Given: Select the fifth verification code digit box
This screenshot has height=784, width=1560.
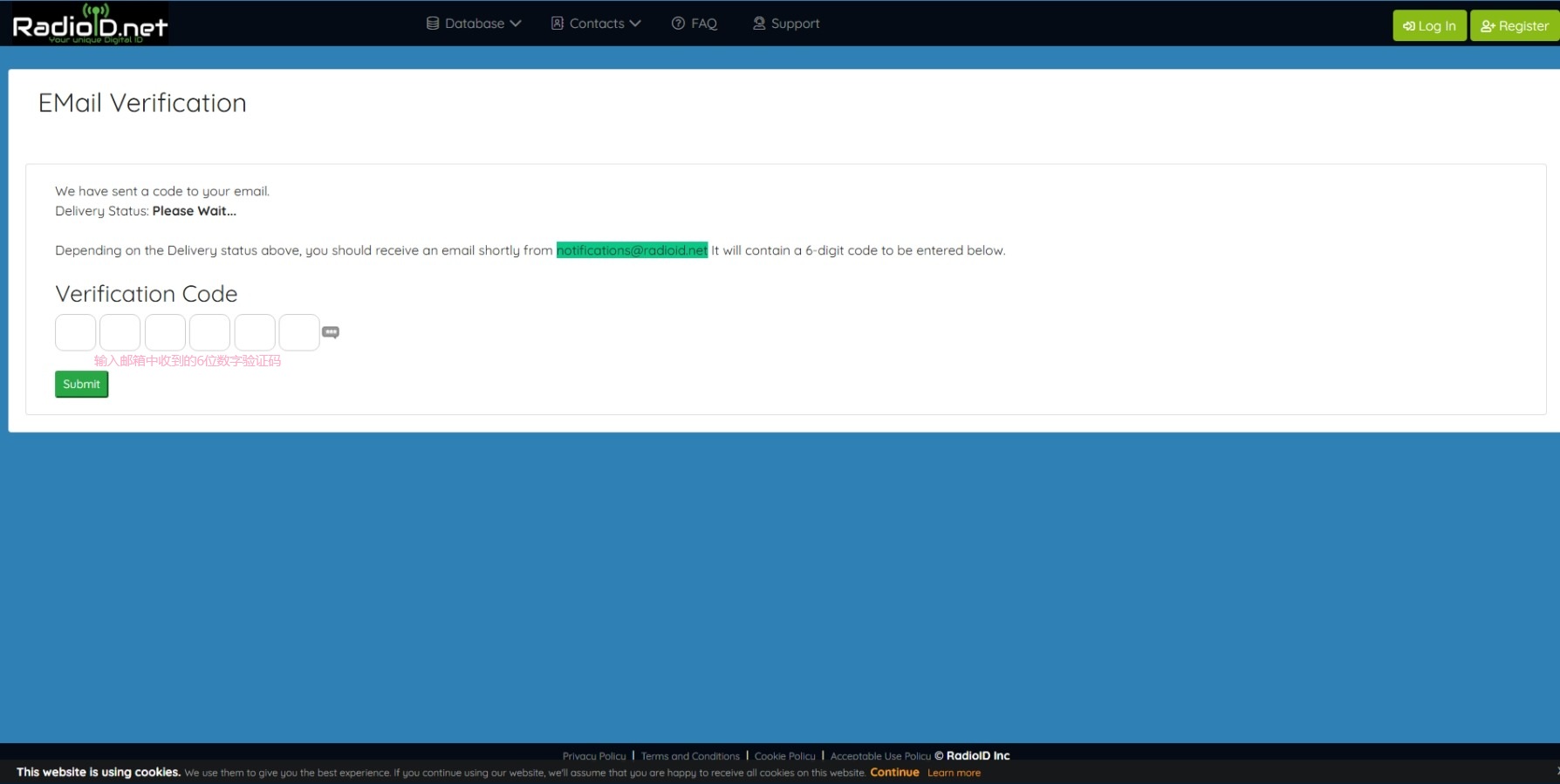Looking at the screenshot, I should pyautogui.click(x=255, y=332).
